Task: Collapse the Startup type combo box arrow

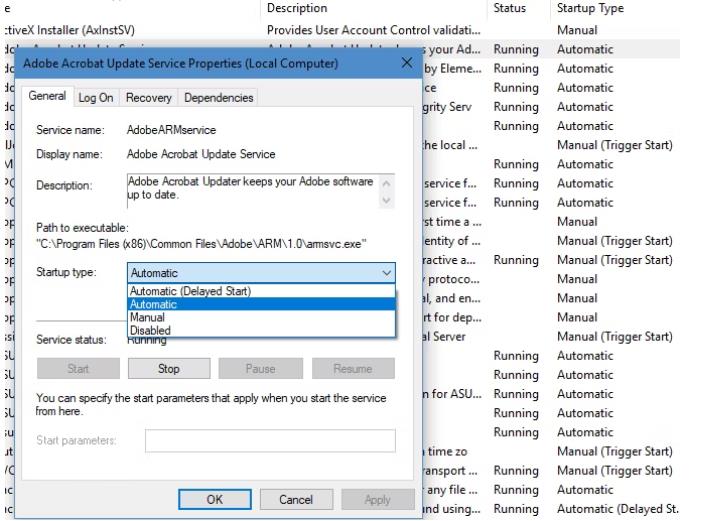Action: click(386, 273)
